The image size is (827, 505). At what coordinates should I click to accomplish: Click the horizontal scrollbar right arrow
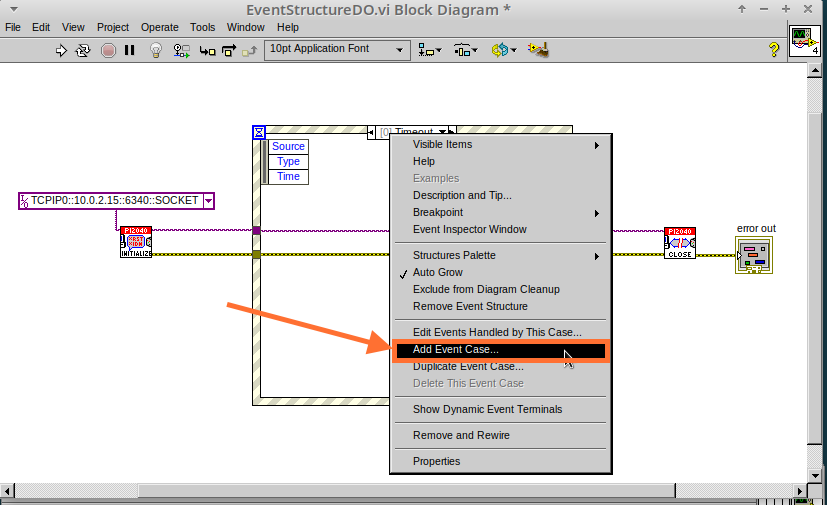pyautogui.click(x=800, y=491)
